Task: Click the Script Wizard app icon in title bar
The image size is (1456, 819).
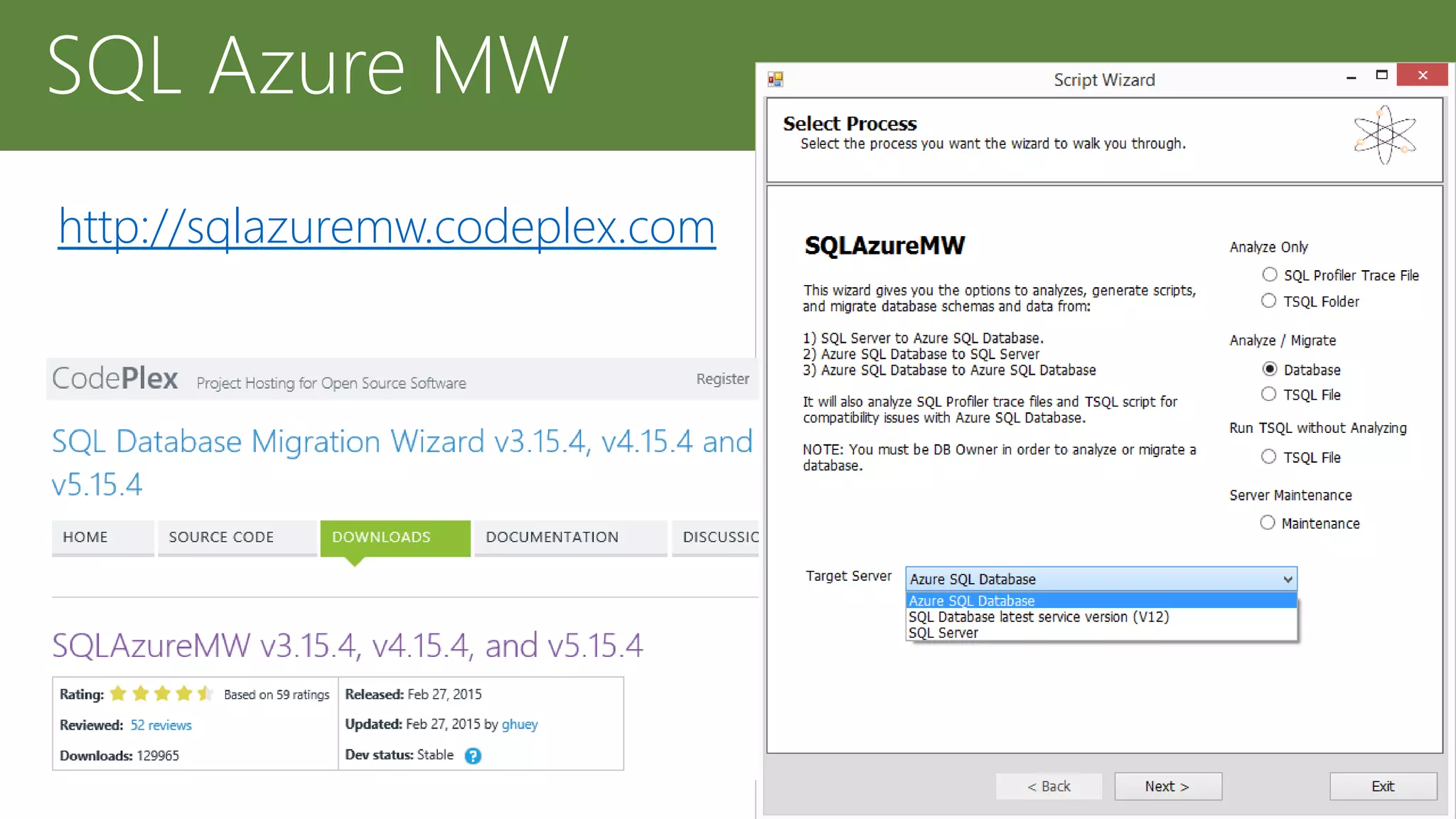Action: coord(775,79)
